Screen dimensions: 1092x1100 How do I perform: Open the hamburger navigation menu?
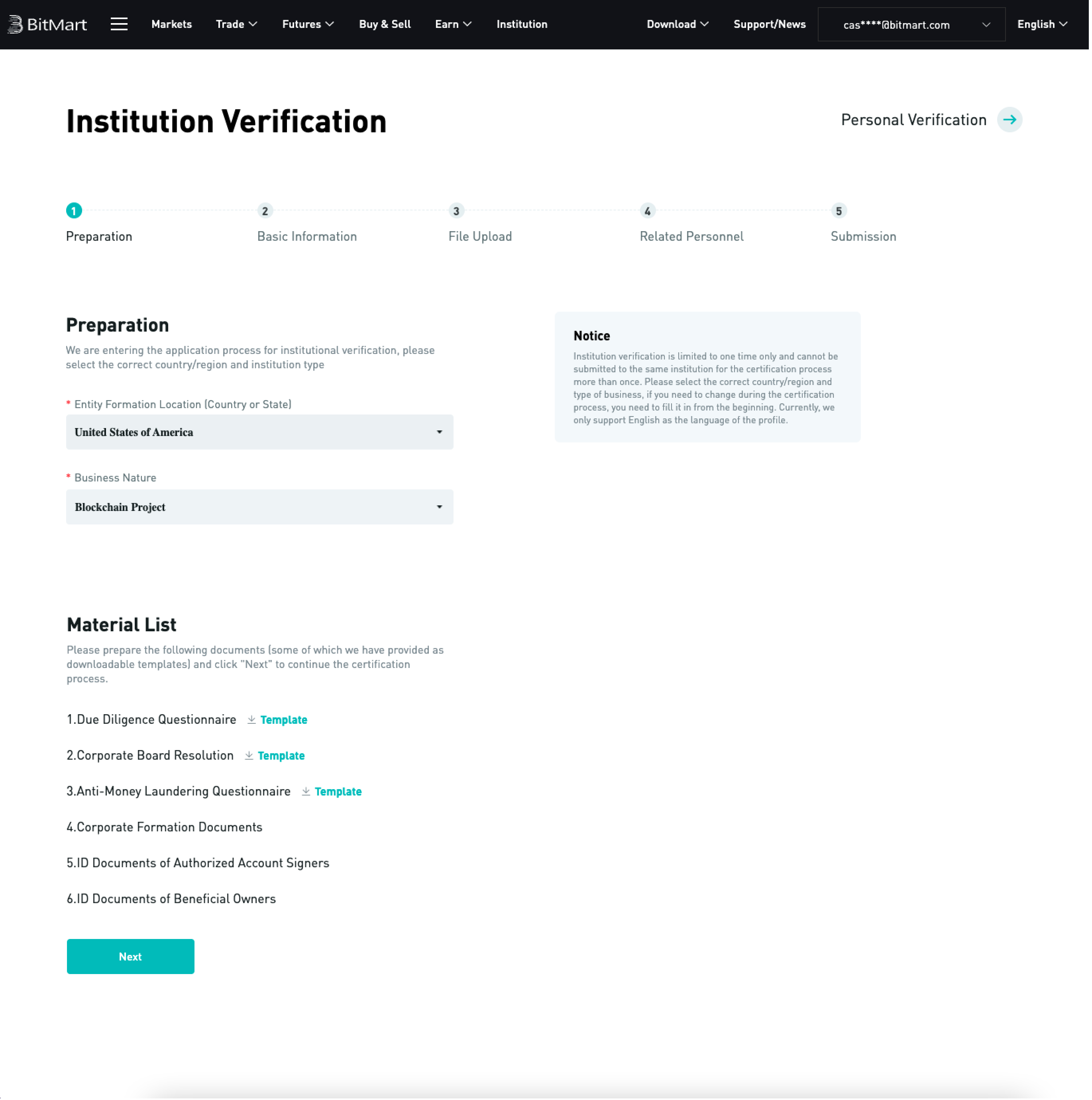point(119,24)
